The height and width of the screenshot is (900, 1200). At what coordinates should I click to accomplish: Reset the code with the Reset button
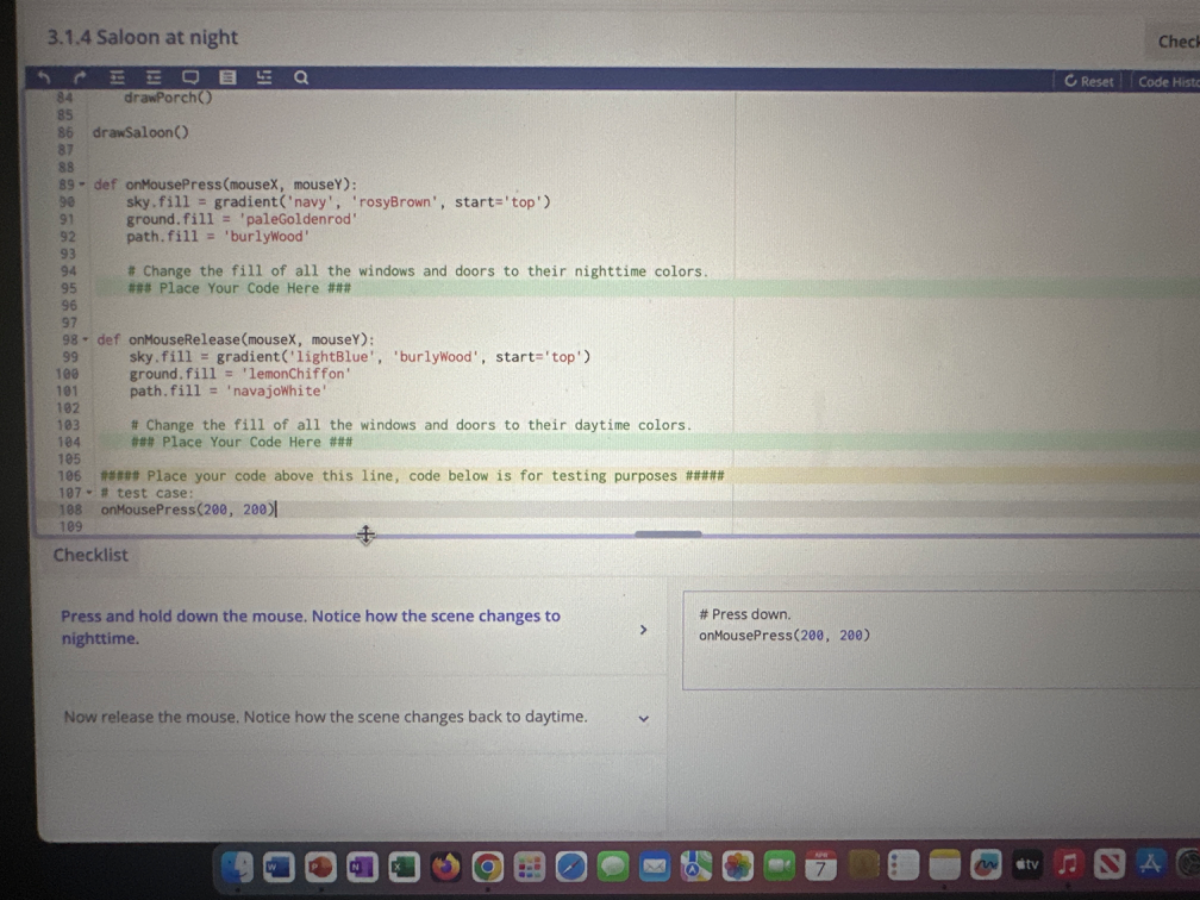[x=1089, y=82]
